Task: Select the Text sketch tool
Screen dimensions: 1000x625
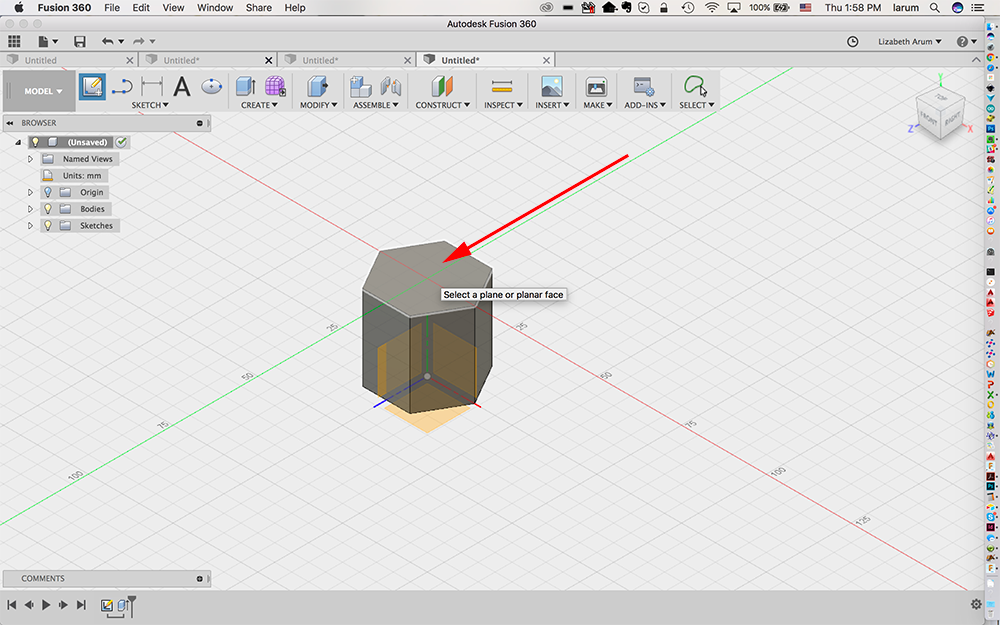Action: 182,87
